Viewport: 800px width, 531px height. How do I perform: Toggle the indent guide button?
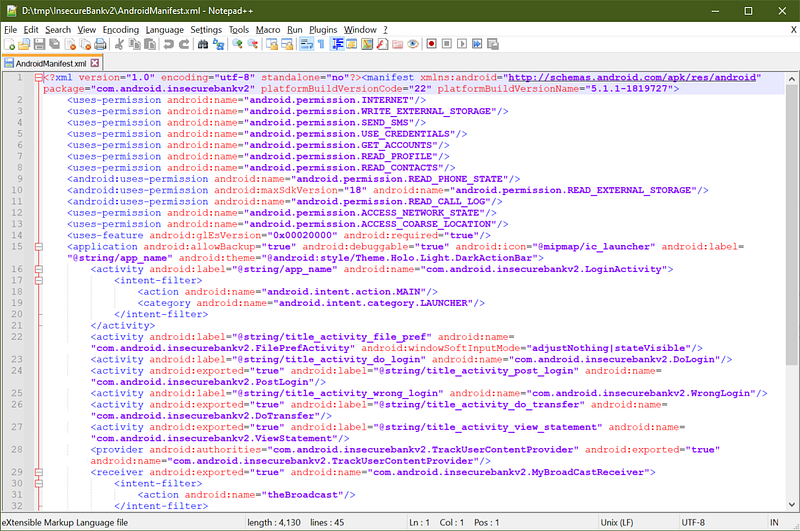pos(337,44)
